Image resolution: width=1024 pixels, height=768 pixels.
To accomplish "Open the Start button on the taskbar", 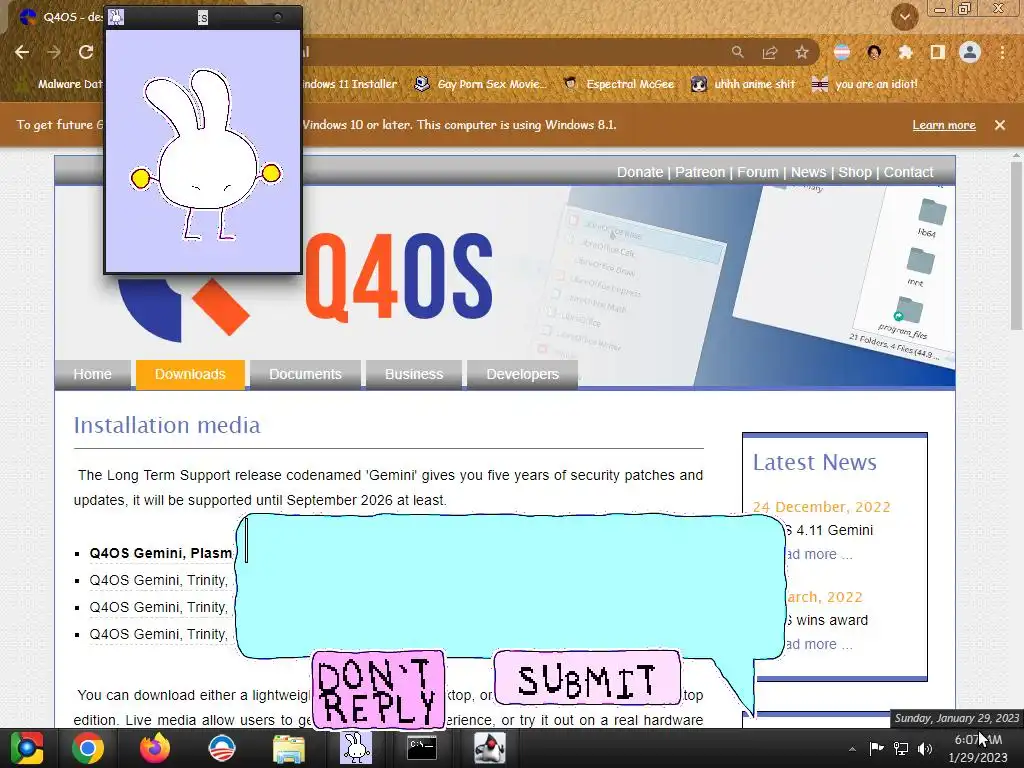I will click(27, 748).
